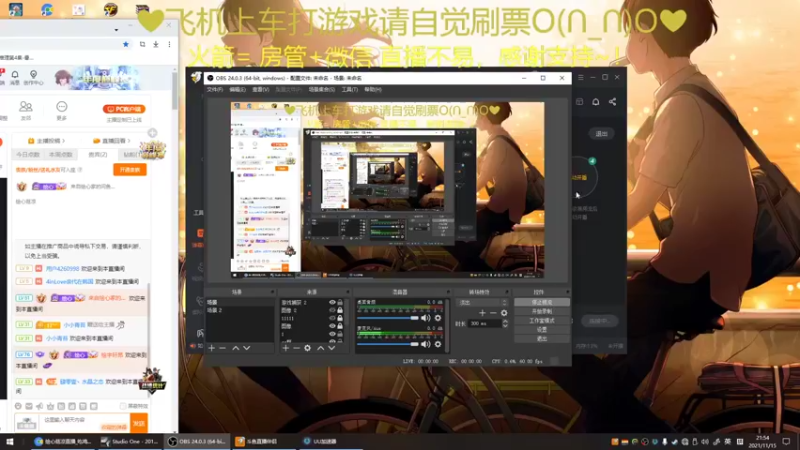Open the 淡出 transition dropdown
800x450 pixels.
pyautogui.click(x=482, y=303)
